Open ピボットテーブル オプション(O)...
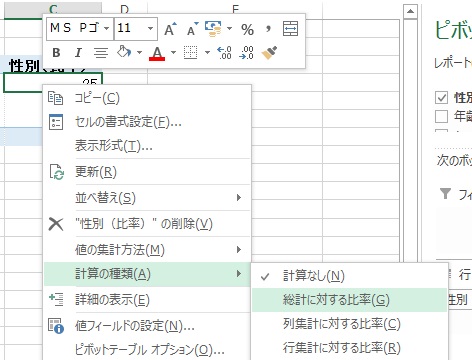The width and height of the screenshot is (472, 360). [147, 349]
